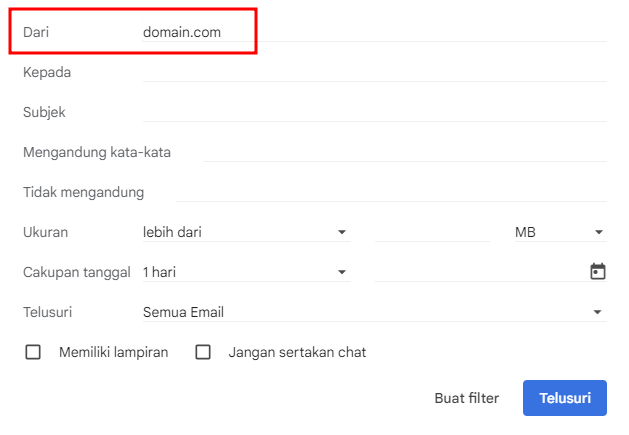Click the 'Jangan sertakan chat' label text
The image size is (629, 435).
297,352
